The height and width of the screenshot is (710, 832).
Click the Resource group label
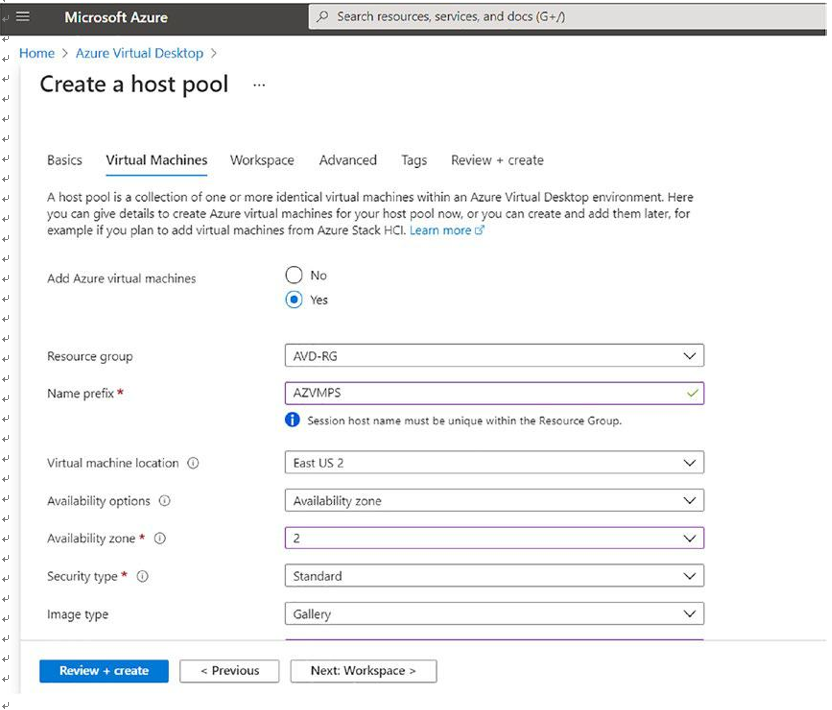[x=90, y=357]
